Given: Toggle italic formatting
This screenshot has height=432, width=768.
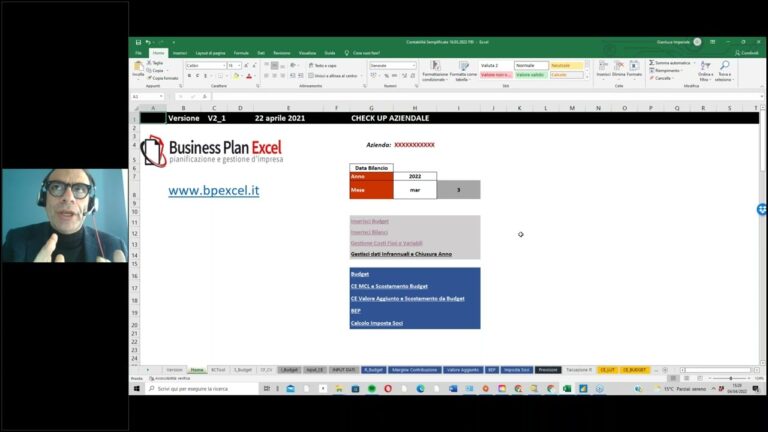Looking at the screenshot, I should (x=197, y=76).
